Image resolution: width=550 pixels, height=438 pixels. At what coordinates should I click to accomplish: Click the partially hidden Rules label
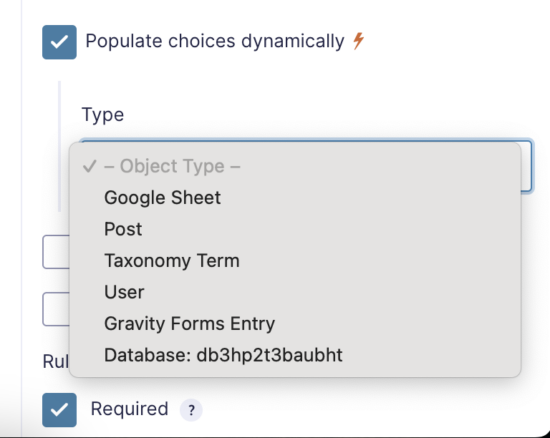56,361
